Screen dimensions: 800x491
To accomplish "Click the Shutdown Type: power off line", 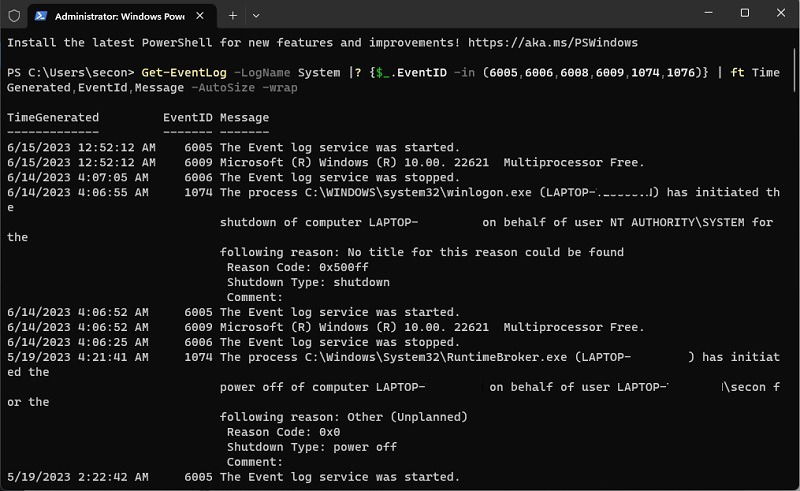I will pyautogui.click(x=312, y=447).
